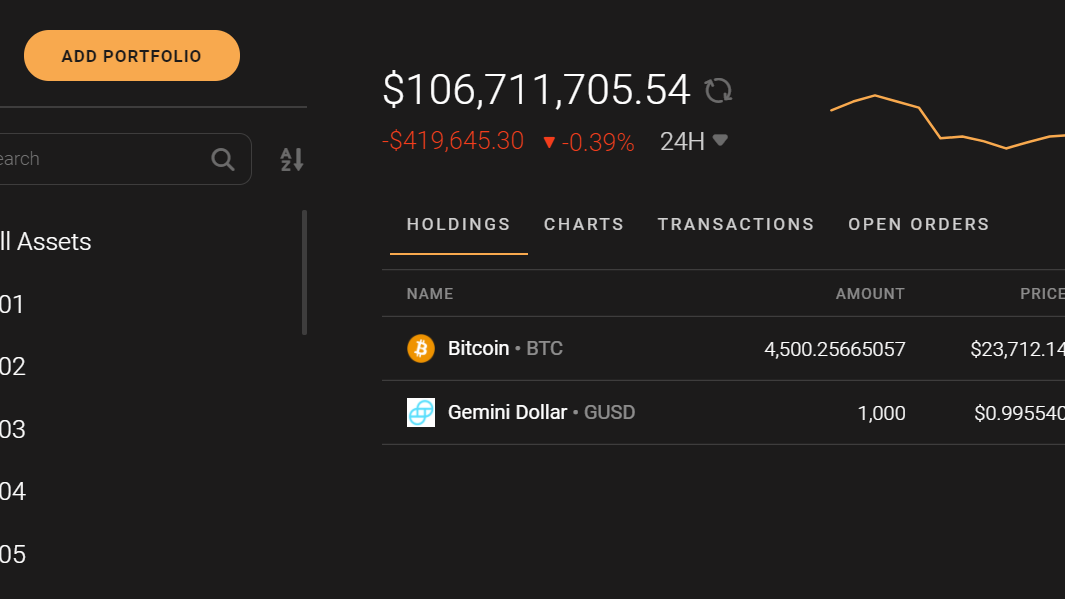
Task: Open the 24H time period dropdown
Action: pos(694,141)
